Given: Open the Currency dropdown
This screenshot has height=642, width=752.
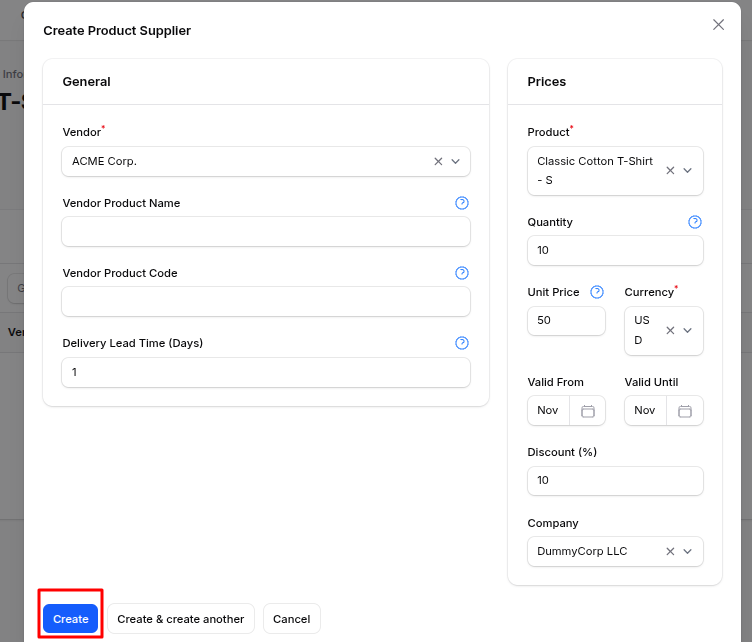Looking at the screenshot, I should (688, 331).
